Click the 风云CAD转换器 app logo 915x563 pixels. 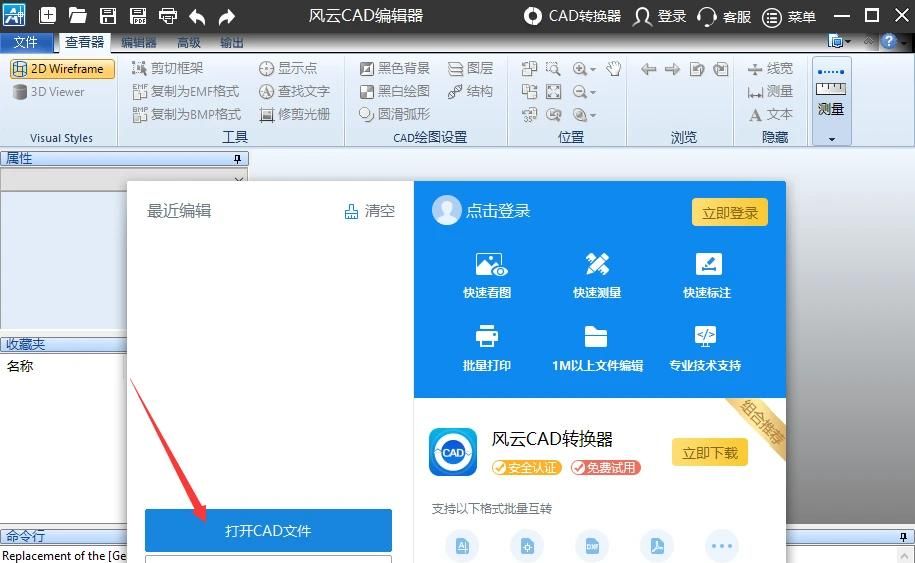coord(453,452)
